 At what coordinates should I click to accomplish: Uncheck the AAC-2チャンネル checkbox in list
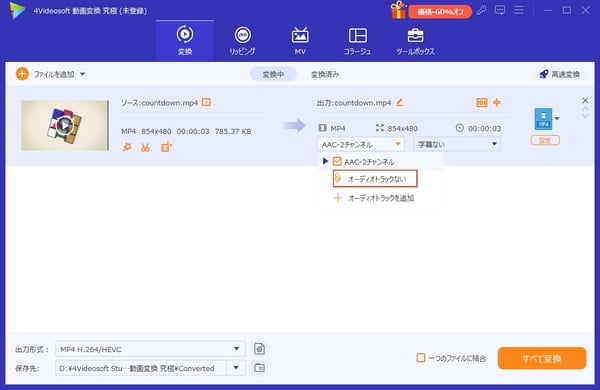pyautogui.click(x=337, y=162)
